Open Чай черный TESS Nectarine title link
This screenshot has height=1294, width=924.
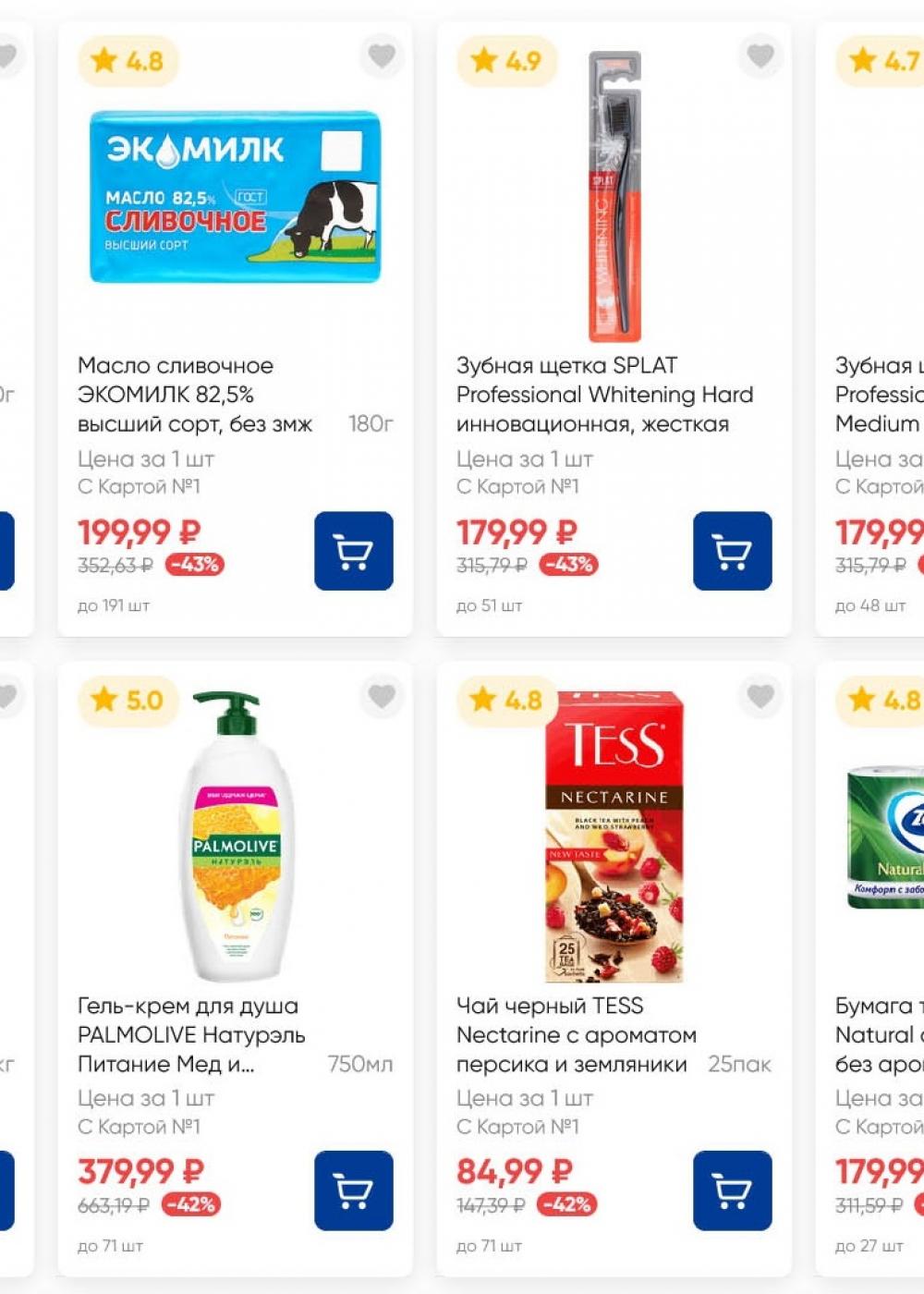point(576,1034)
